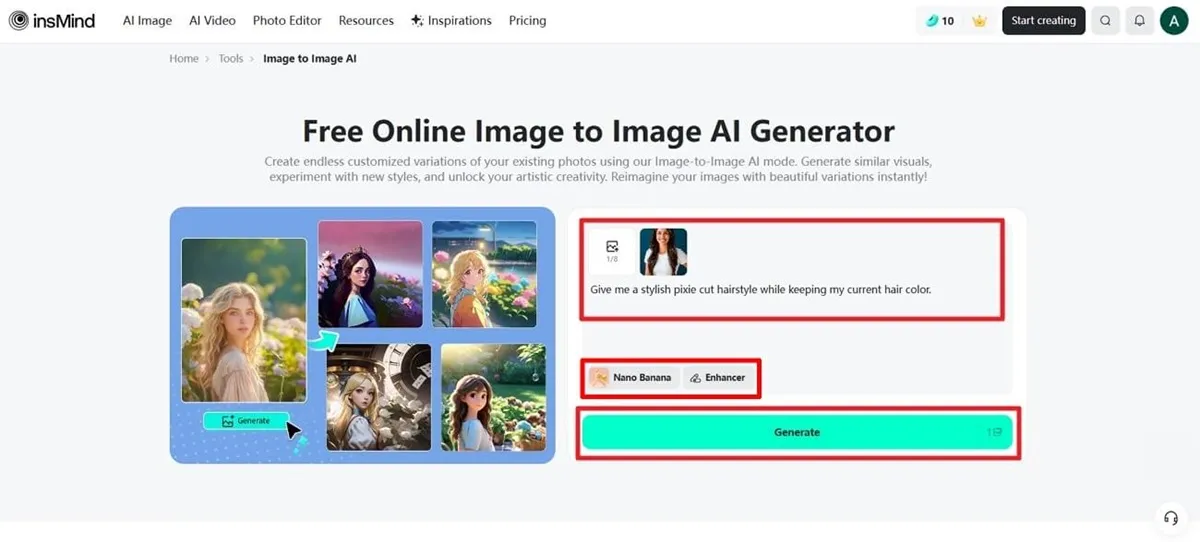Open the AI Video menu
Screen dimensions: 1200x542
[x=212, y=20]
